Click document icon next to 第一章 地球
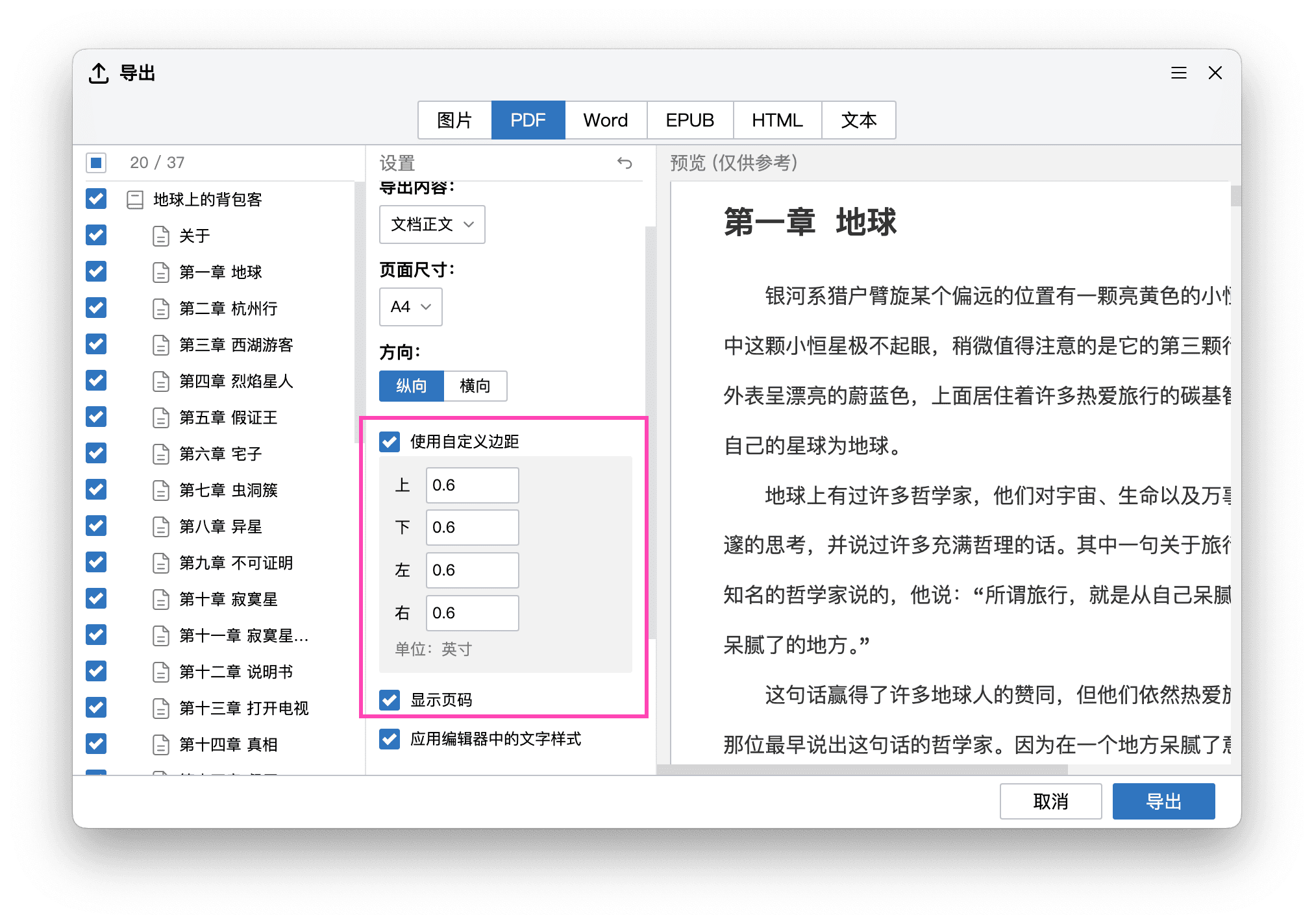Image resolution: width=1314 pixels, height=924 pixels. point(161,272)
